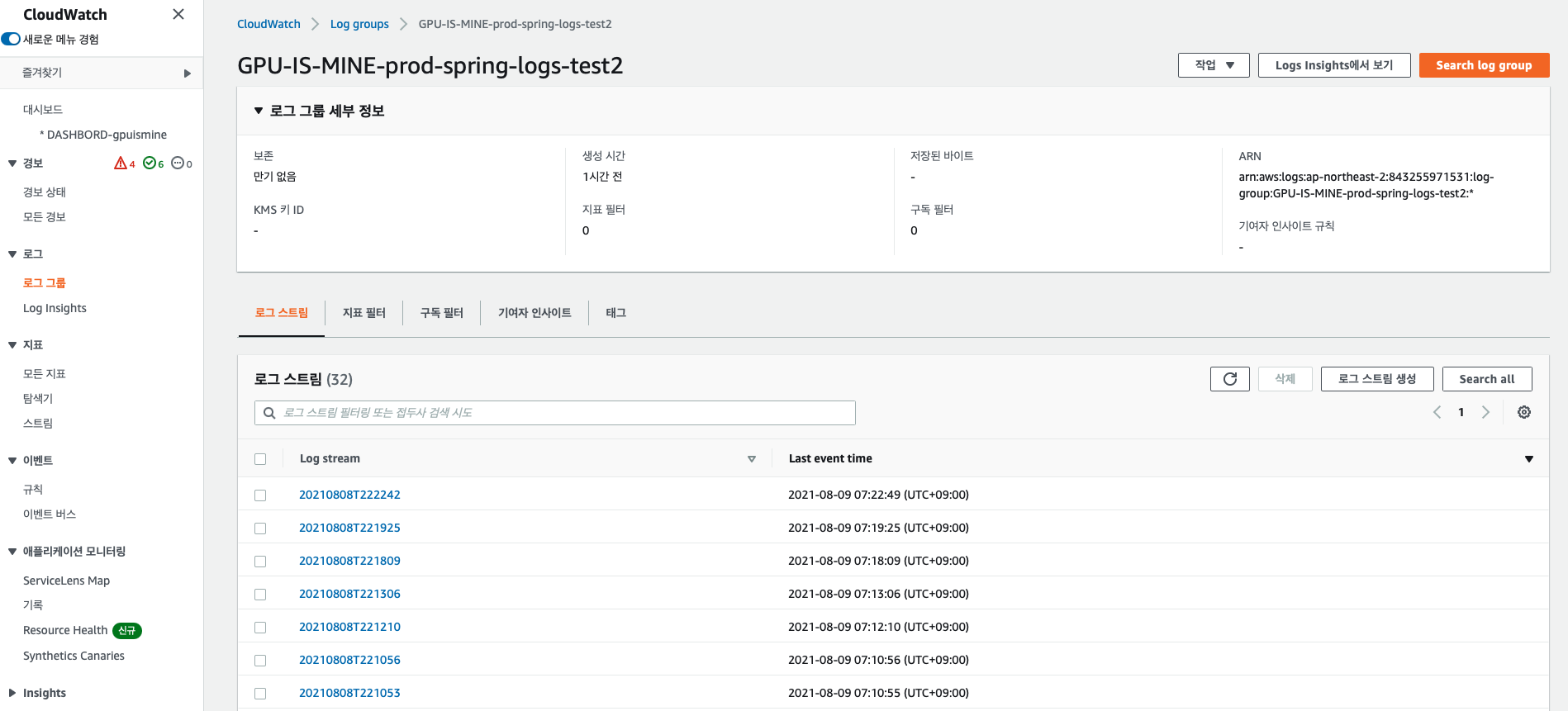Collapse the 이벤트 sidebar section
This screenshot has width=1568, height=711.
point(12,461)
